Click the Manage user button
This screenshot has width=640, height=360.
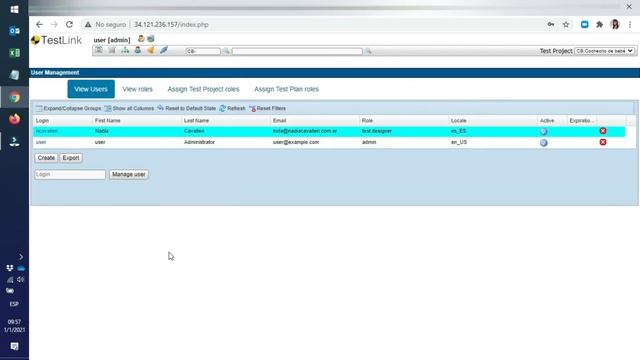click(129, 174)
